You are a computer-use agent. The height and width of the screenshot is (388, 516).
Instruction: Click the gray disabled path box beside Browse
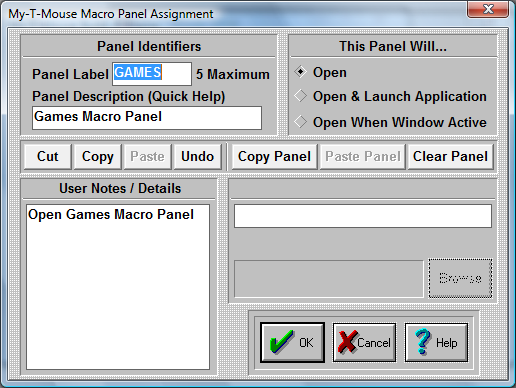pos(329,279)
